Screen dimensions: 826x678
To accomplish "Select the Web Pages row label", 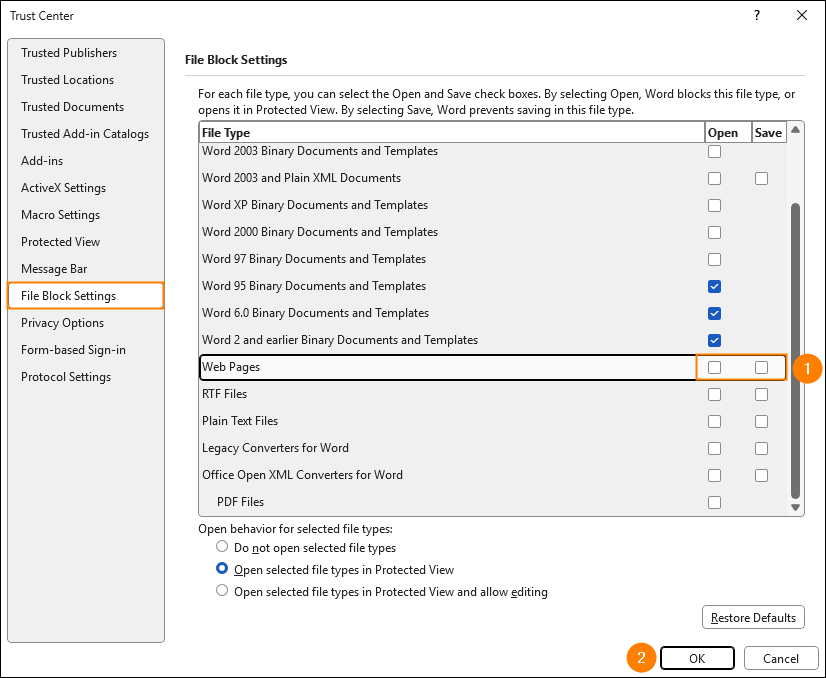I will pyautogui.click(x=231, y=367).
